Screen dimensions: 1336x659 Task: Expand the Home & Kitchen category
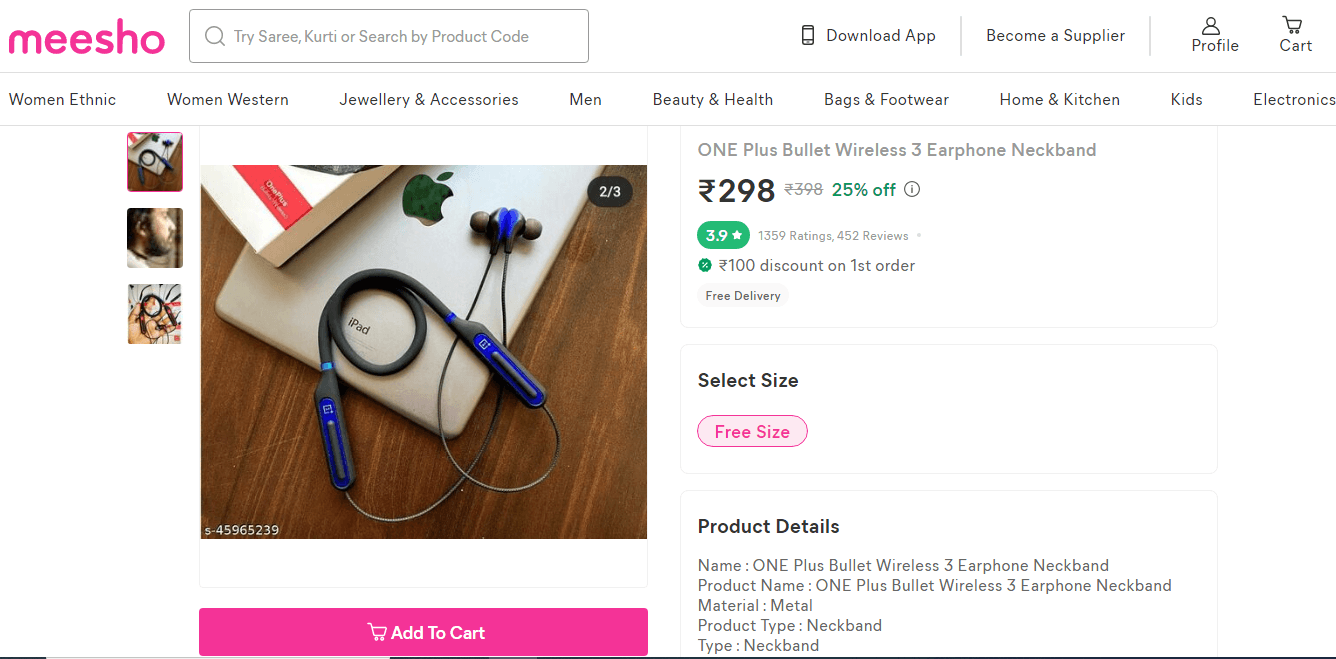click(1059, 100)
